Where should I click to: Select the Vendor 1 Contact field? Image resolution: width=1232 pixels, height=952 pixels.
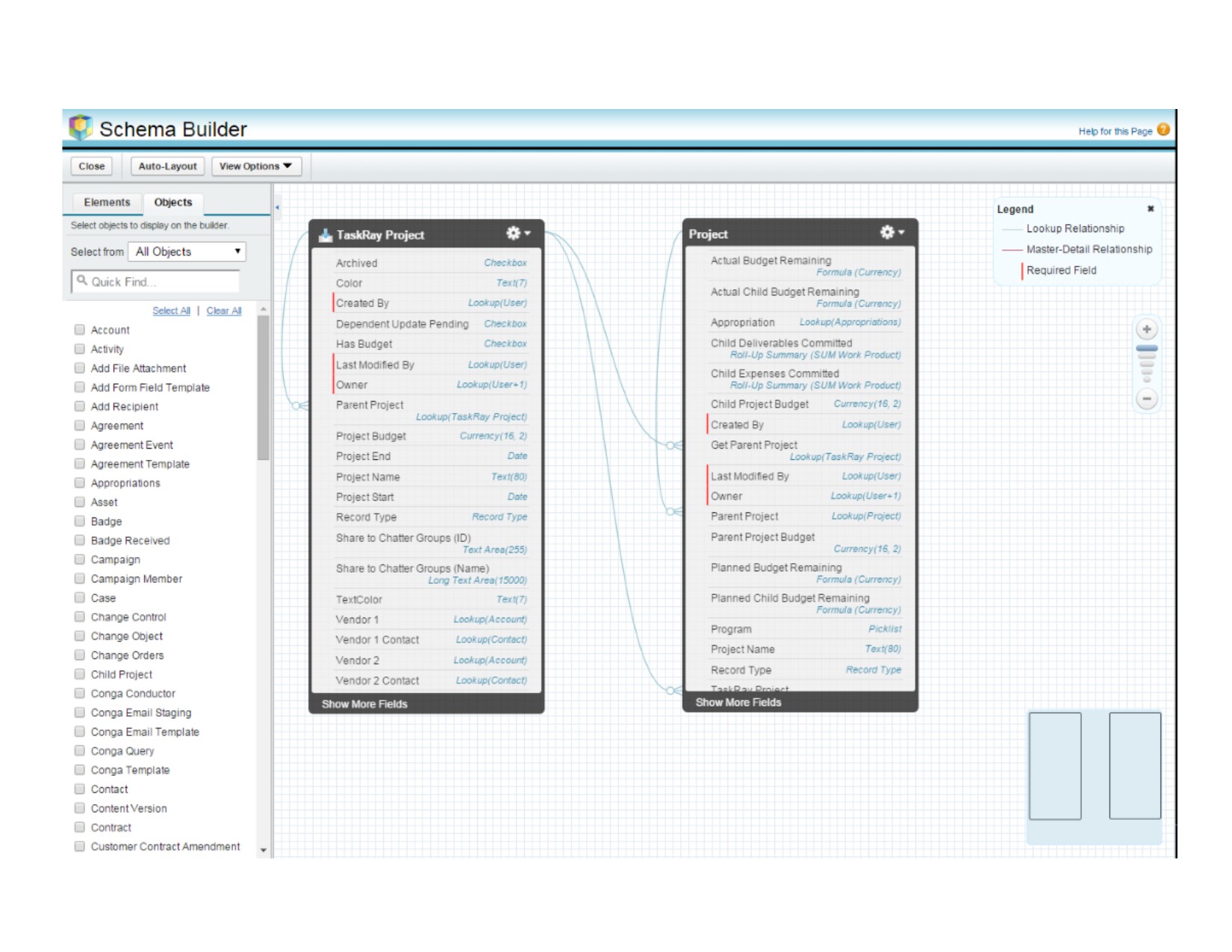[x=431, y=640]
